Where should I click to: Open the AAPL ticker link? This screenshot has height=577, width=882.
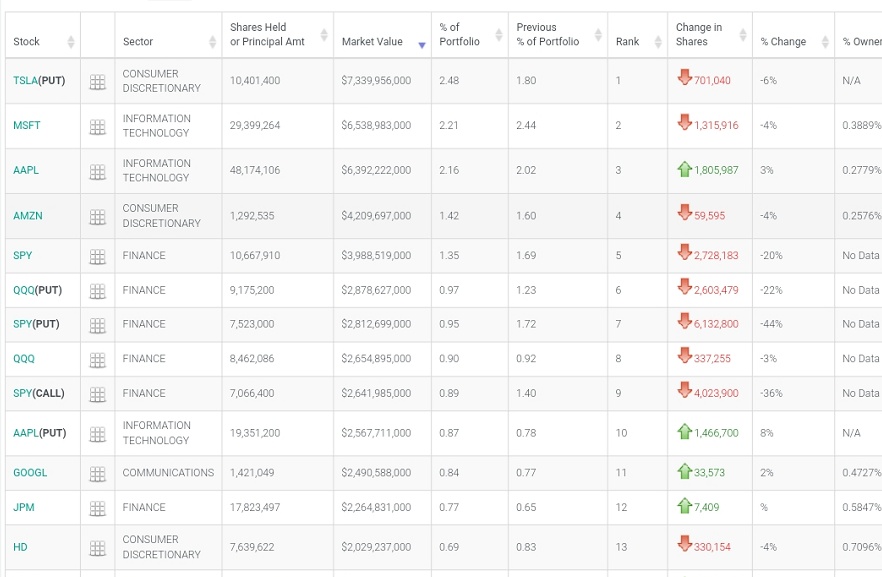[x=26, y=171]
